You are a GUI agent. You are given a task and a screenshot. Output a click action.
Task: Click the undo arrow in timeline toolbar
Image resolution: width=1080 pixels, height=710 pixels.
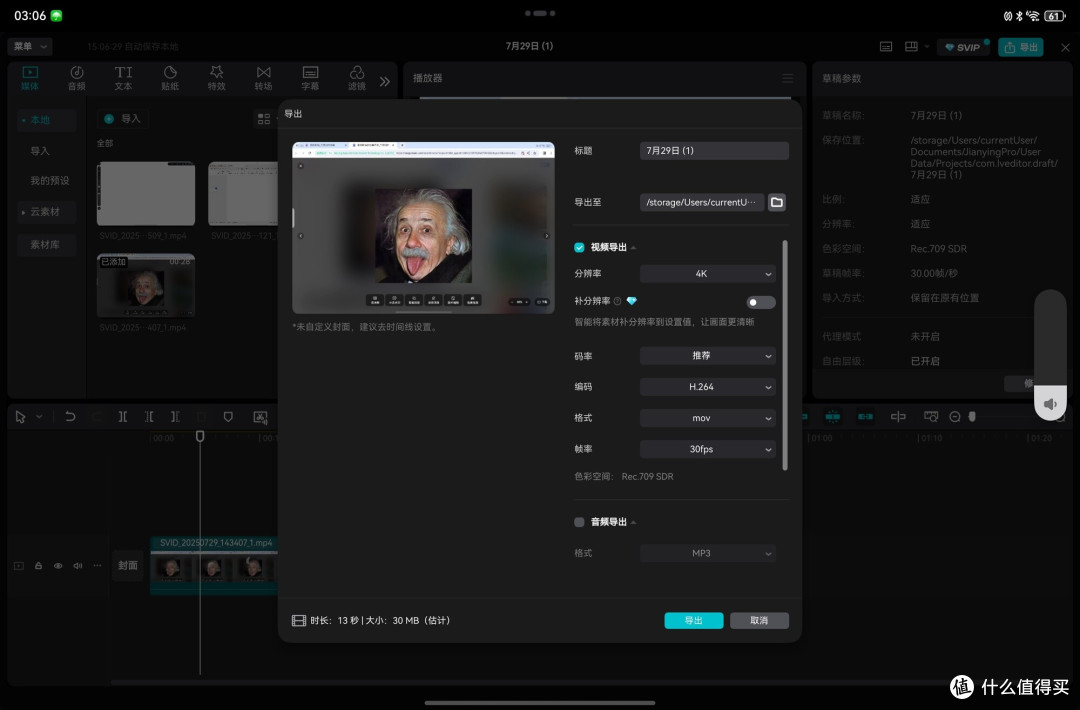70,417
